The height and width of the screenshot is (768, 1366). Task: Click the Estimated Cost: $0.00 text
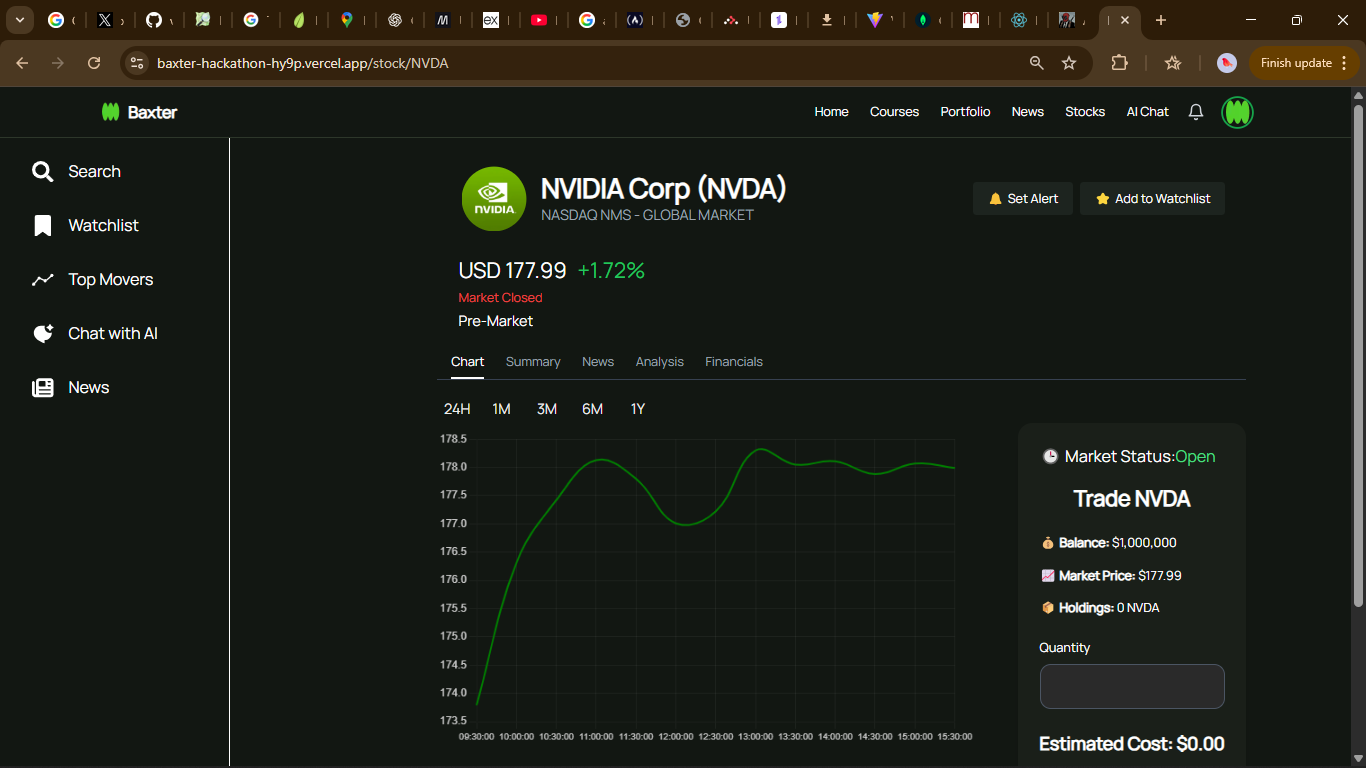[x=1132, y=744]
